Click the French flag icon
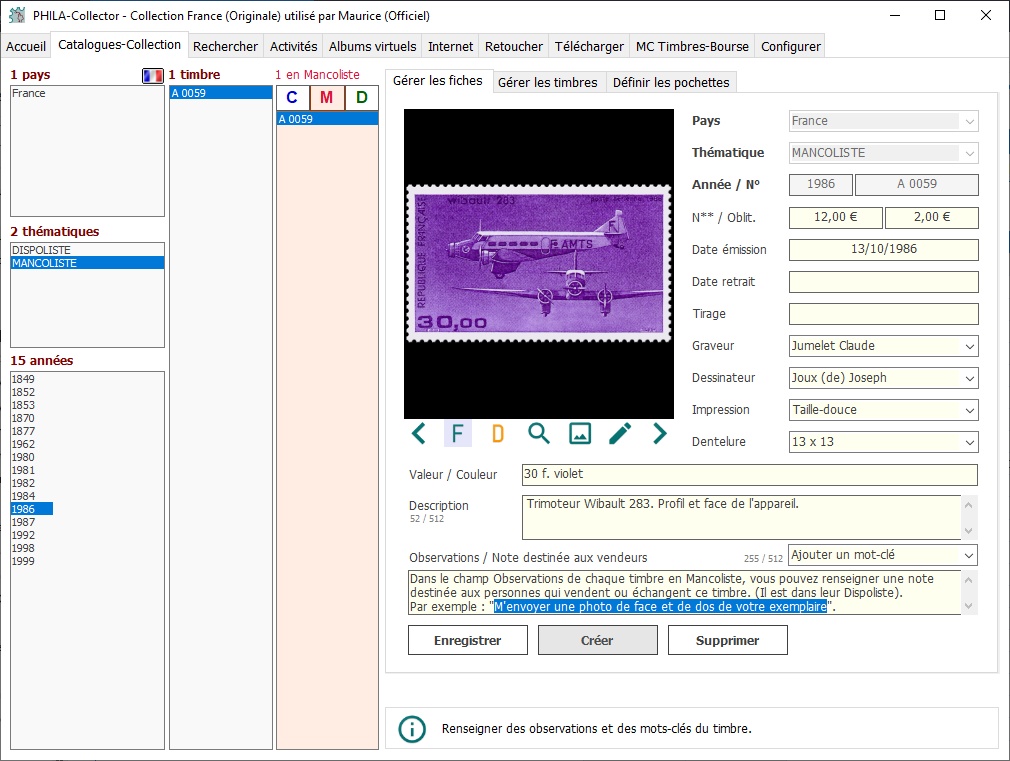 pyautogui.click(x=153, y=75)
